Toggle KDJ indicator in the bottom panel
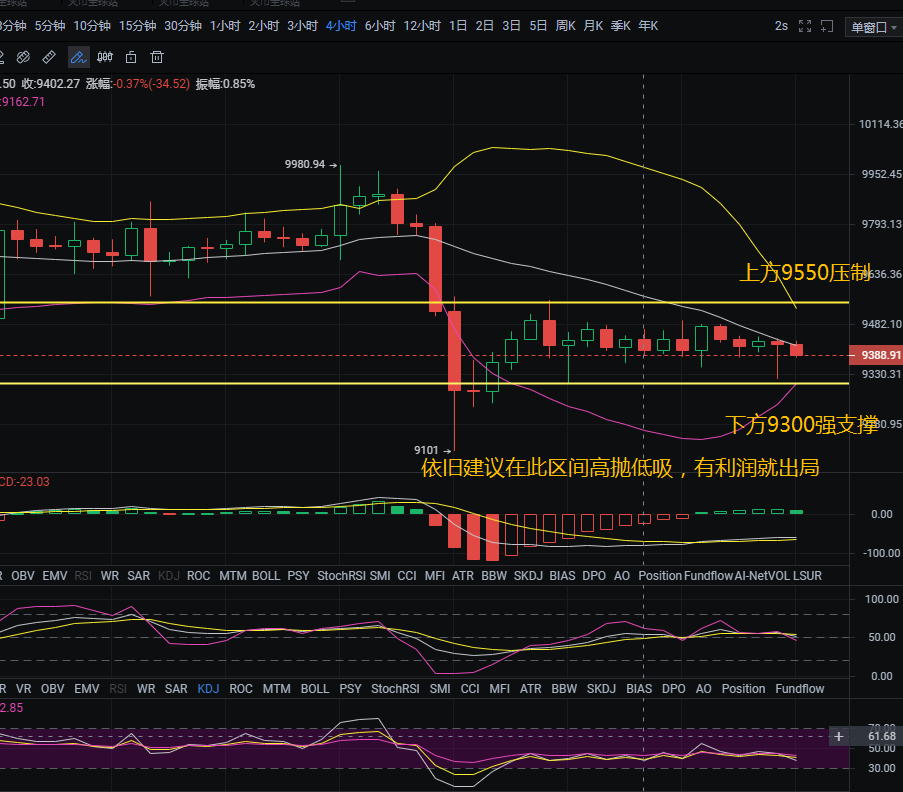Screen dimensions: 903x792 click(208, 689)
